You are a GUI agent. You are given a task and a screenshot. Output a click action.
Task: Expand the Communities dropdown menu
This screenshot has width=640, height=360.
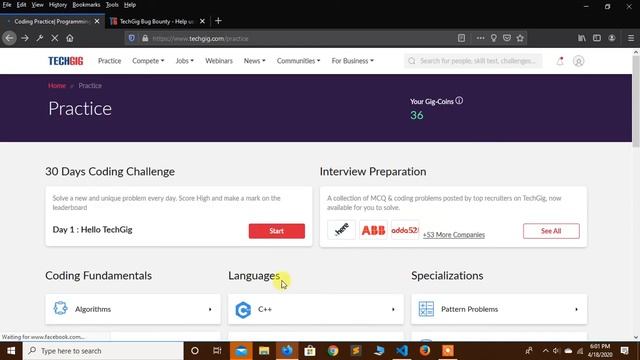click(x=298, y=61)
